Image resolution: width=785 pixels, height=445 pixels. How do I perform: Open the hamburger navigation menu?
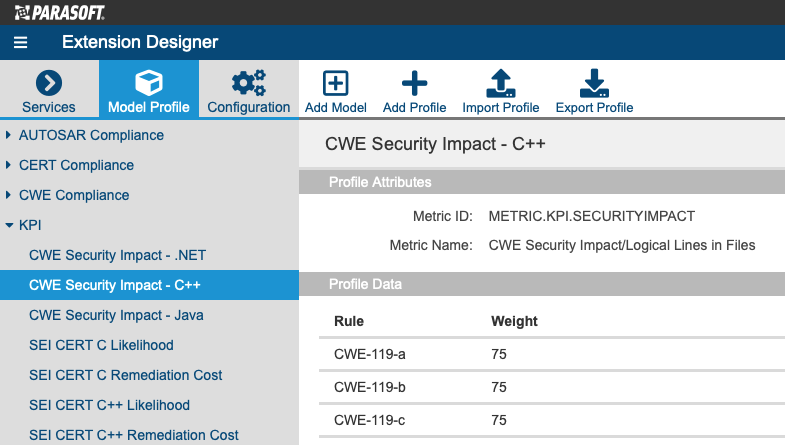pos(21,42)
